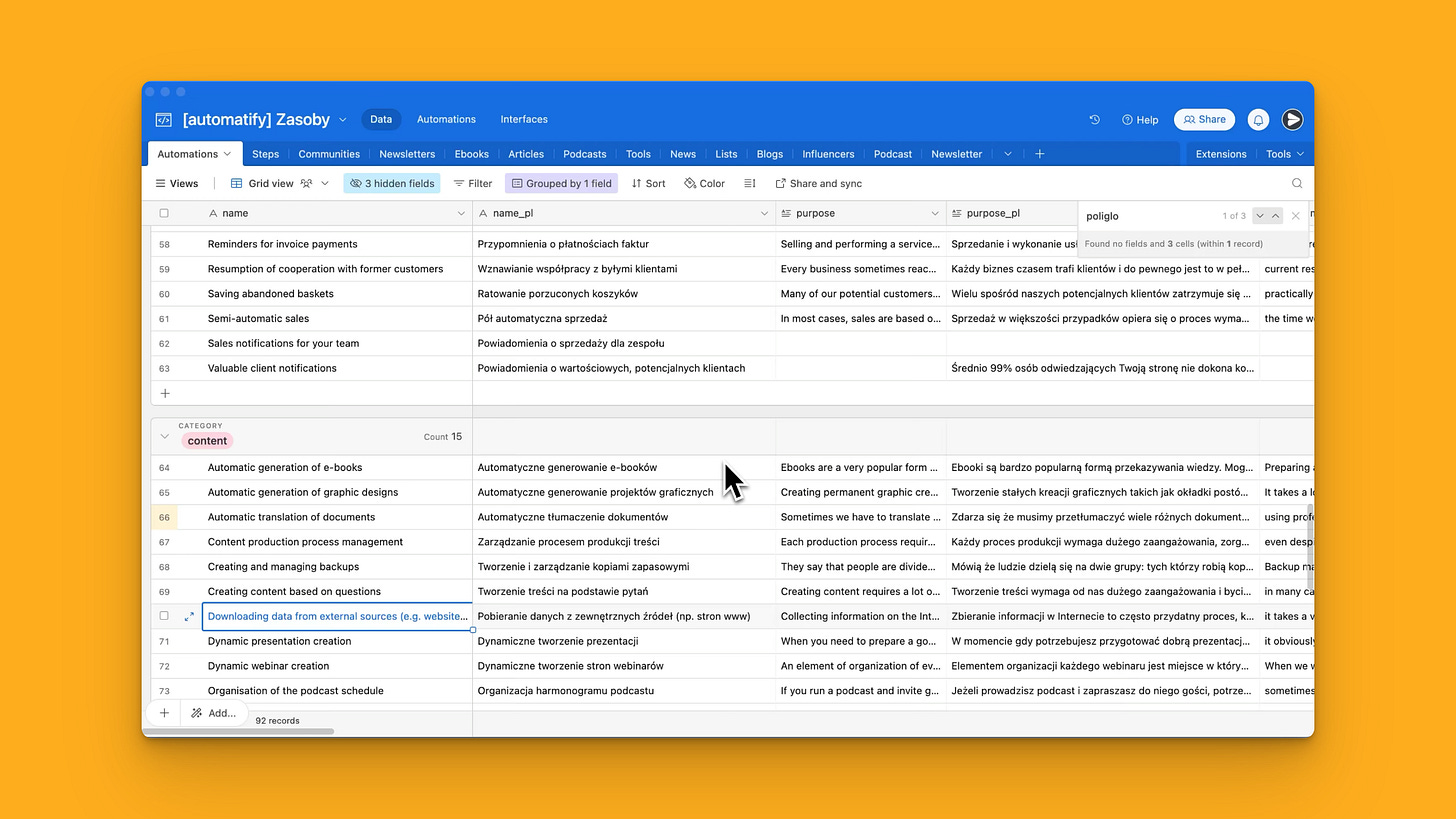Switch to the Newsletters table tab
The image size is (1456, 819).
coord(407,154)
